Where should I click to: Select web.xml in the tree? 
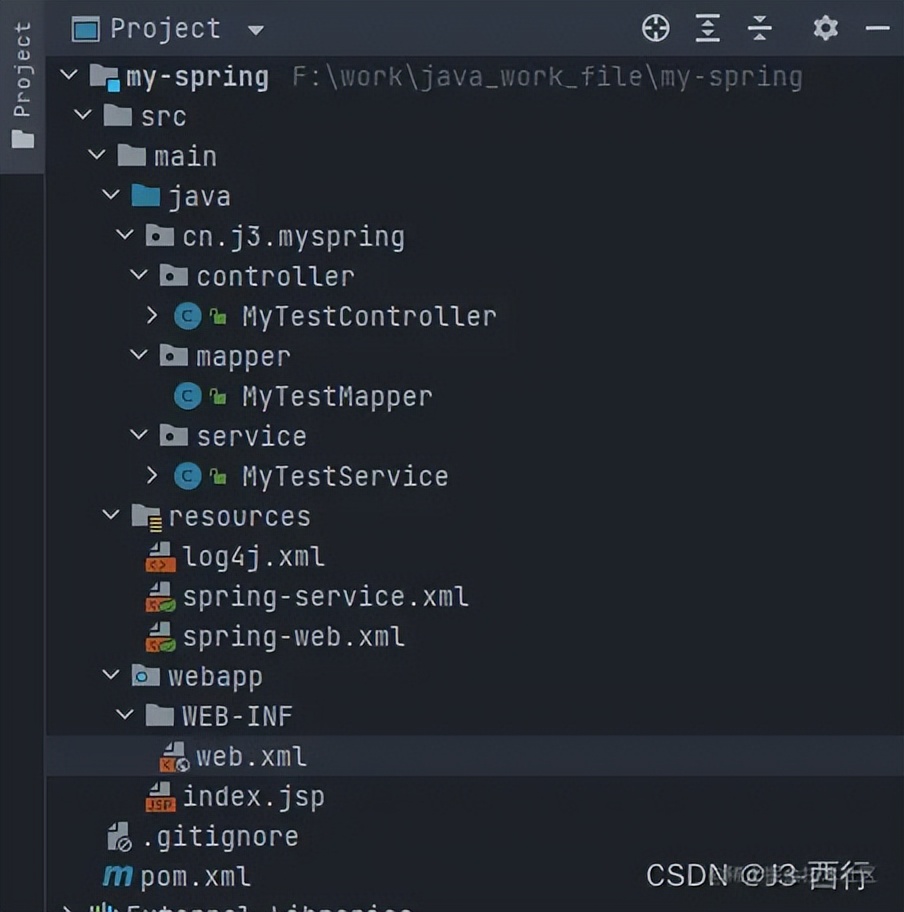click(x=251, y=757)
